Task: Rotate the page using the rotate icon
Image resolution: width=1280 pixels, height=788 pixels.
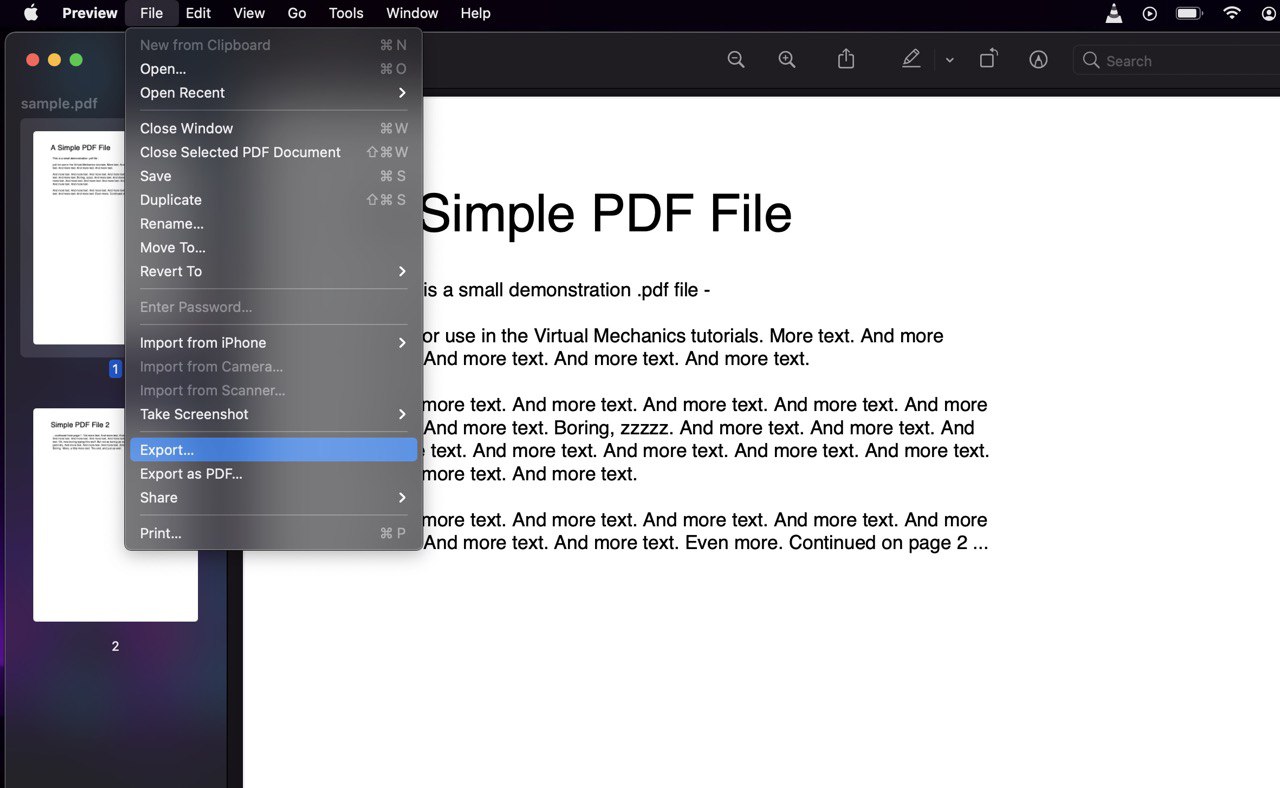Action: [x=988, y=59]
